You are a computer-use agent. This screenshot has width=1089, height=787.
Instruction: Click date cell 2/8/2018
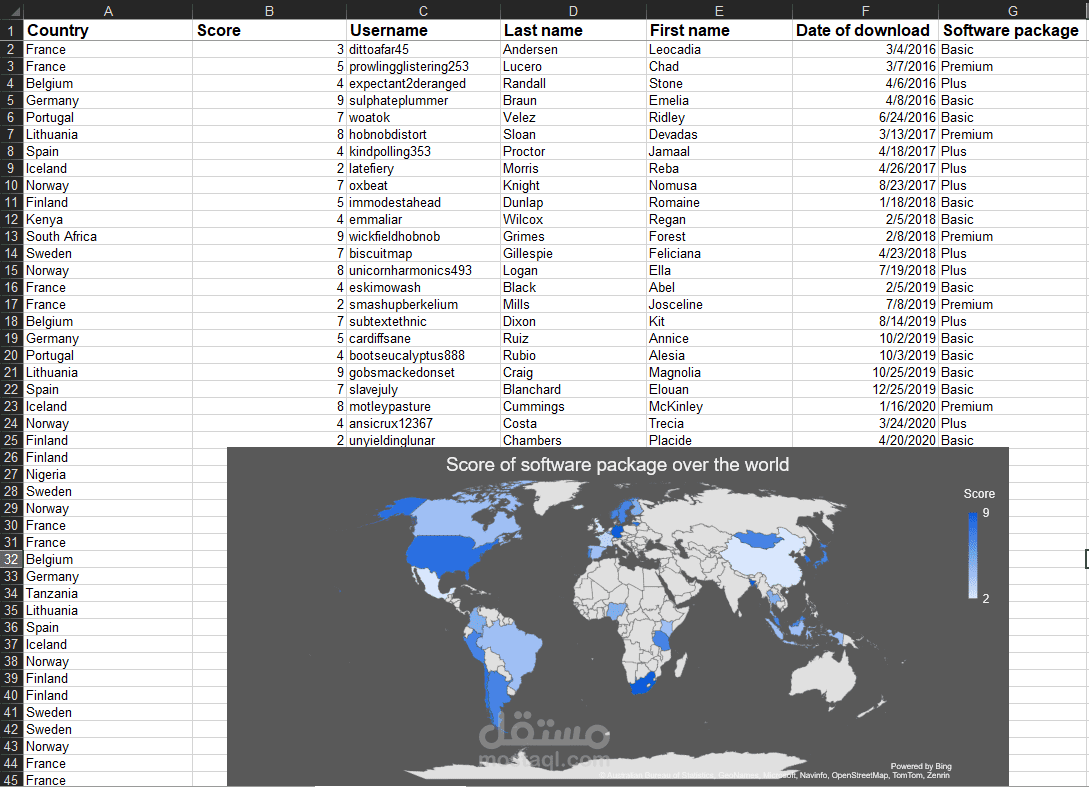pos(865,236)
